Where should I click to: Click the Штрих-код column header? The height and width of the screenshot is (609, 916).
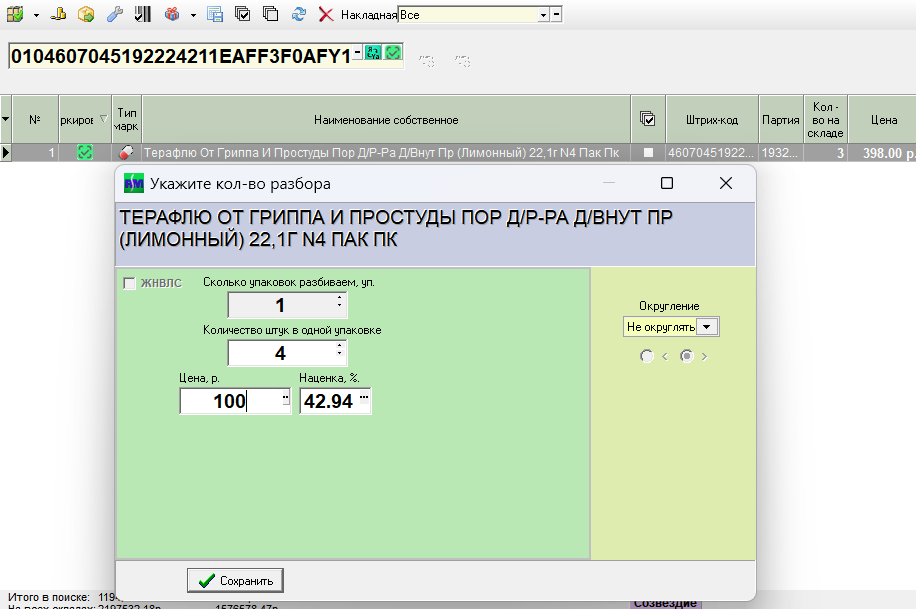point(712,120)
